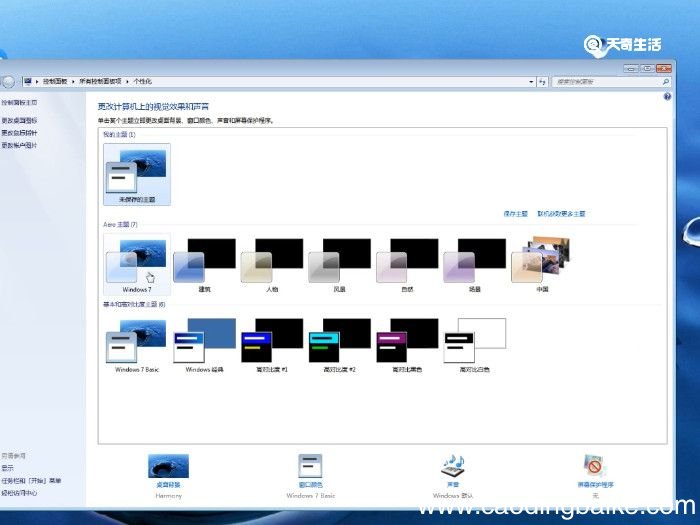700x525 pixels.
Task: Apply the Scenes (场景) Aero theme
Action: pyautogui.click(x=475, y=265)
